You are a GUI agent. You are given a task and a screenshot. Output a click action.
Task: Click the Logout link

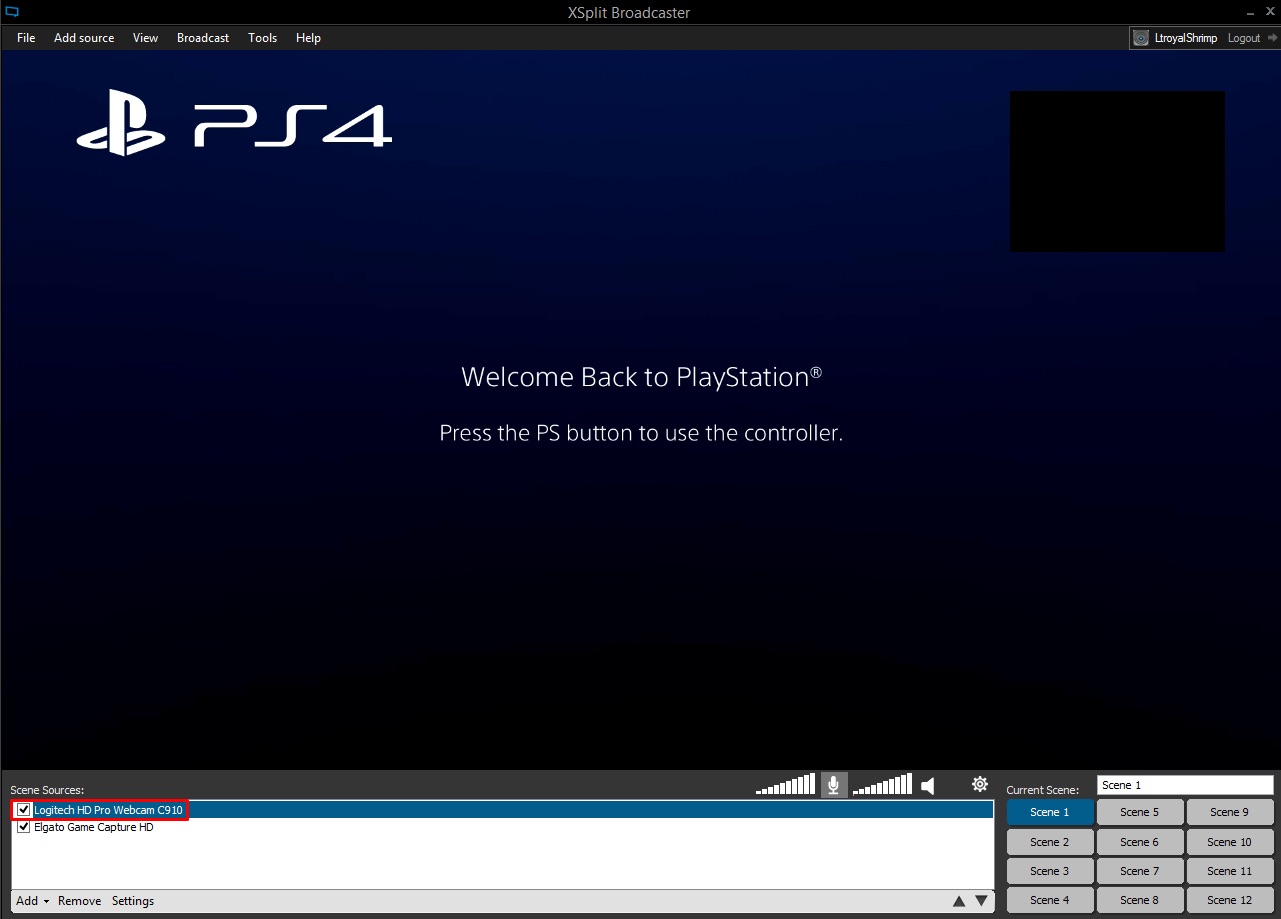(1244, 38)
